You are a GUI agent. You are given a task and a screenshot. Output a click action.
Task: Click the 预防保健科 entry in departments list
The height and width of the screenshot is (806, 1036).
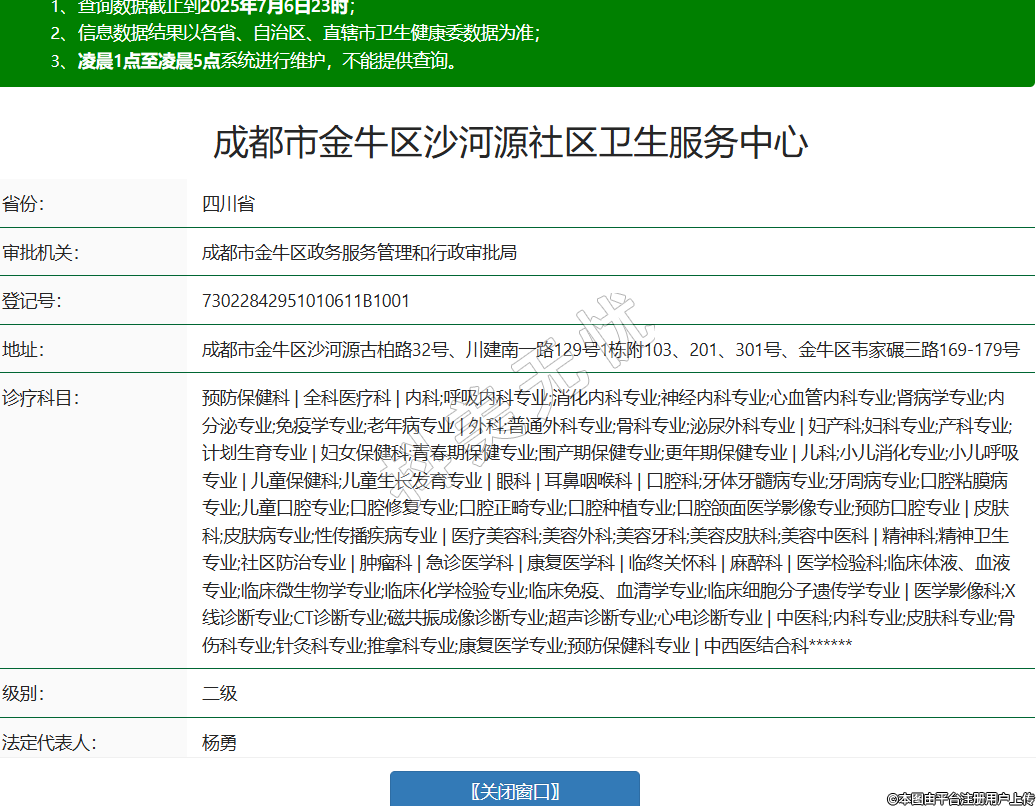245,398
